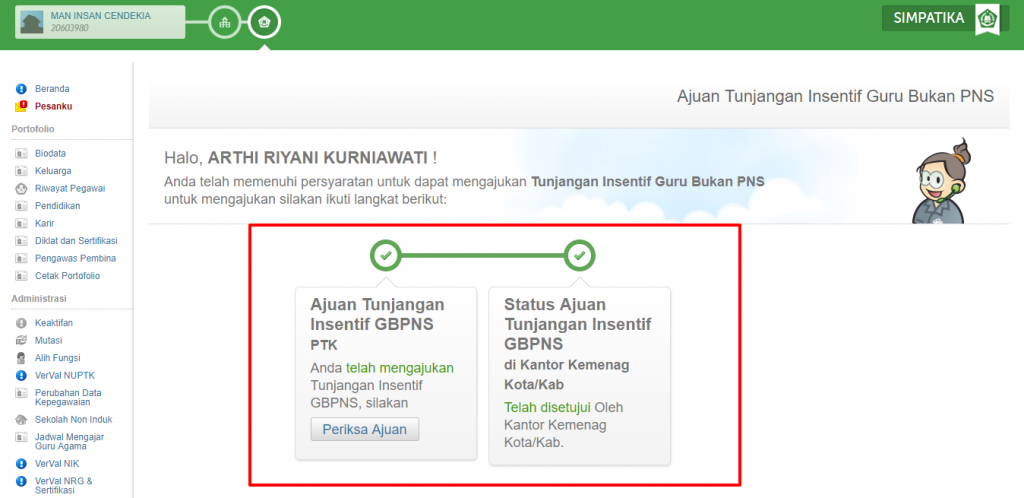
Task: Open the Pendidikan menu entry
Action: pyautogui.click(x=57, y=205)
